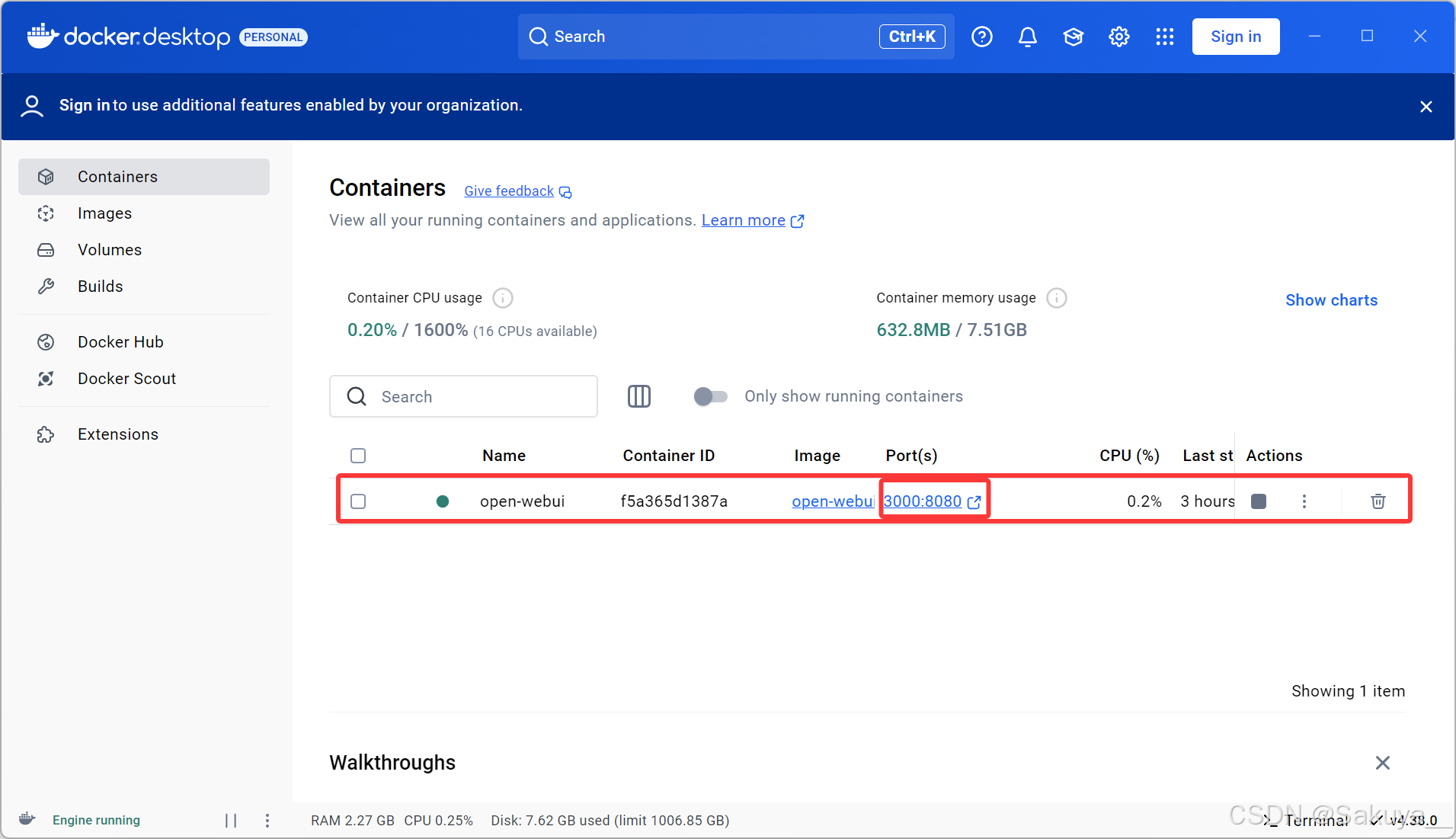The width and height of the screenshot is (1456, 839).
Task: Click the Sign in button
Action: (1236, 37)
